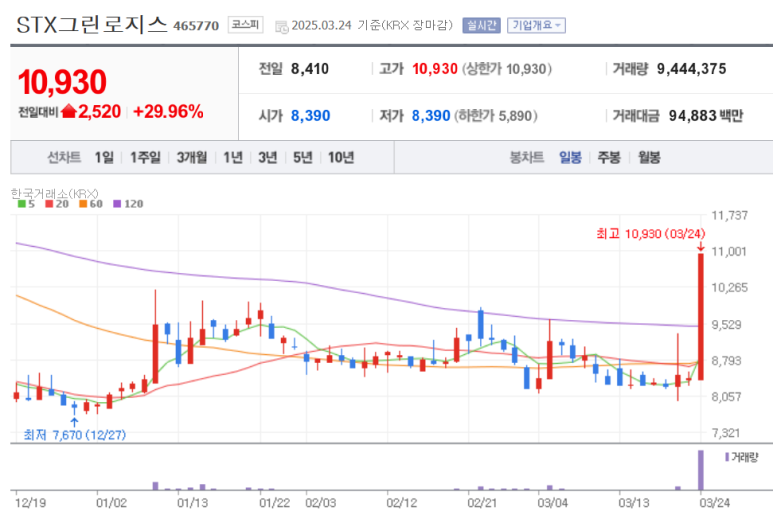Click the red 20-day moving average swatch
Image resolution: width=773 pixels, height=523 pixels.
coord(49,204)
